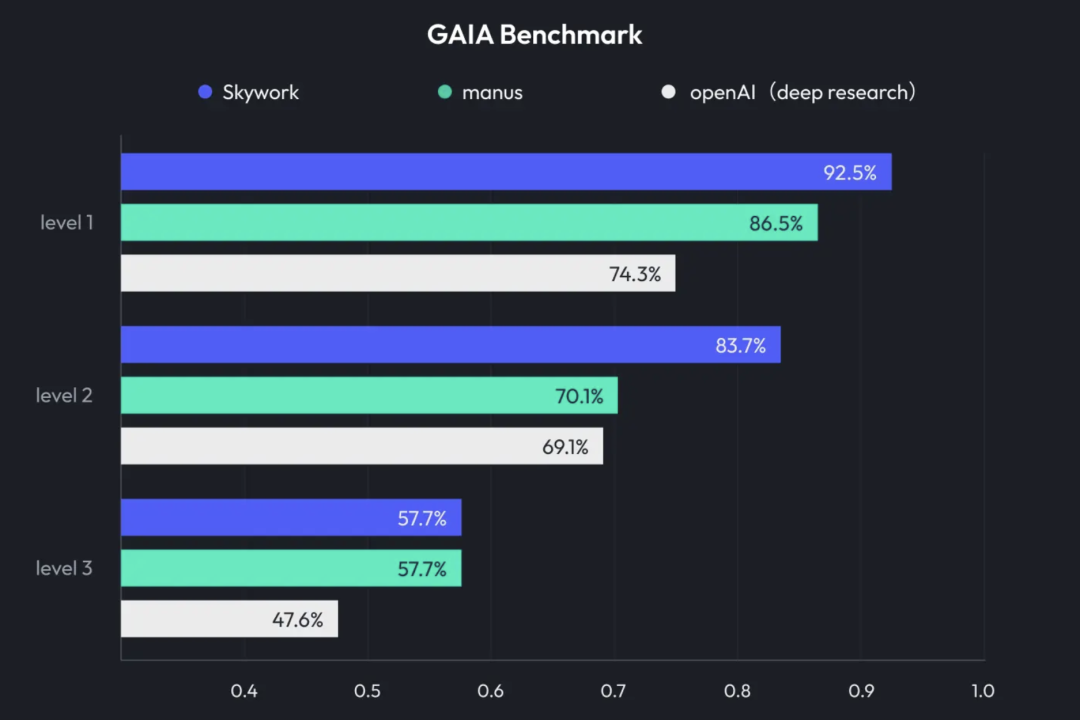Click the openAI level 1 bar showing 74.3%
This screenshot has height=720, width=1080.
[398, 273]
